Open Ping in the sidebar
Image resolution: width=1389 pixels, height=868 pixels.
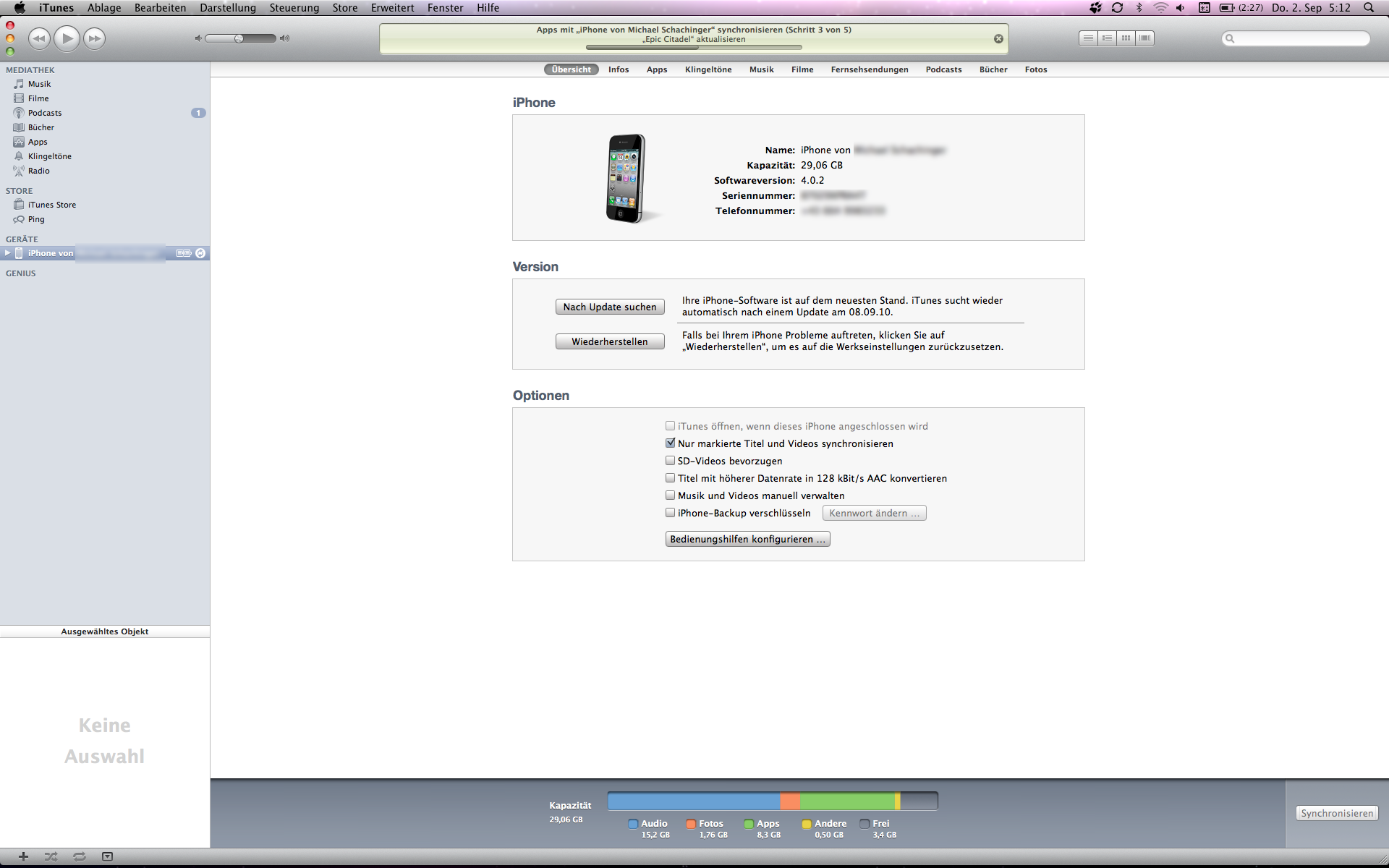coord(105,219)
